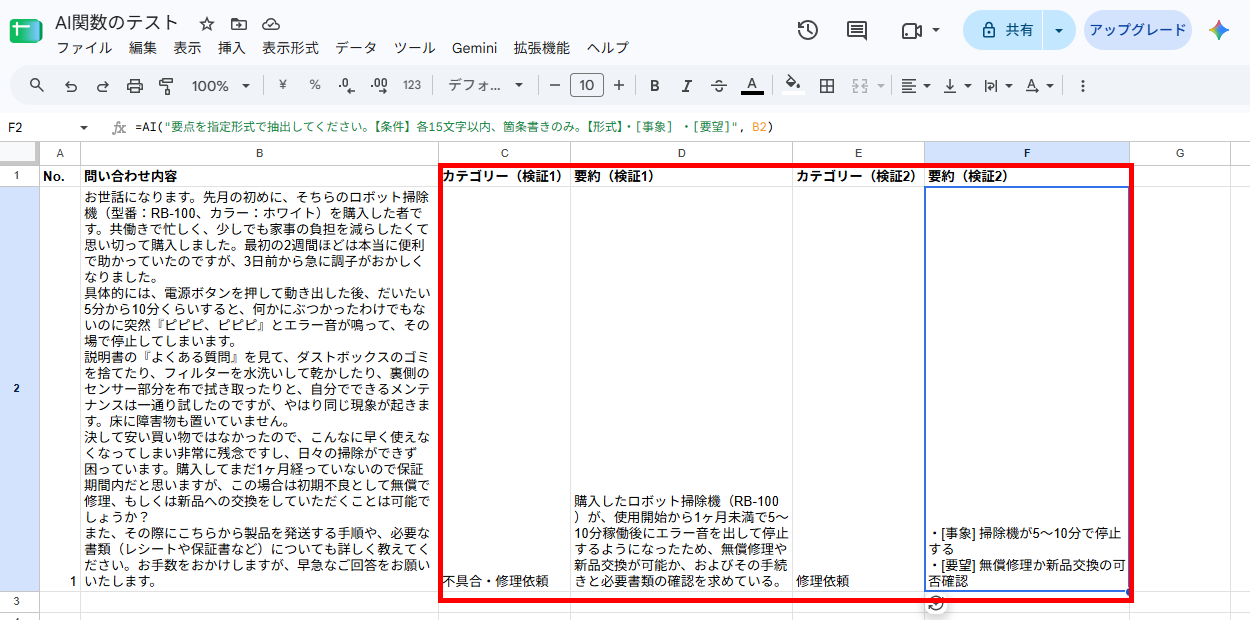This screenshot has height=620, width=1250.
Task: Start a video meeting camera icon
Action: (x=911, y=30)
